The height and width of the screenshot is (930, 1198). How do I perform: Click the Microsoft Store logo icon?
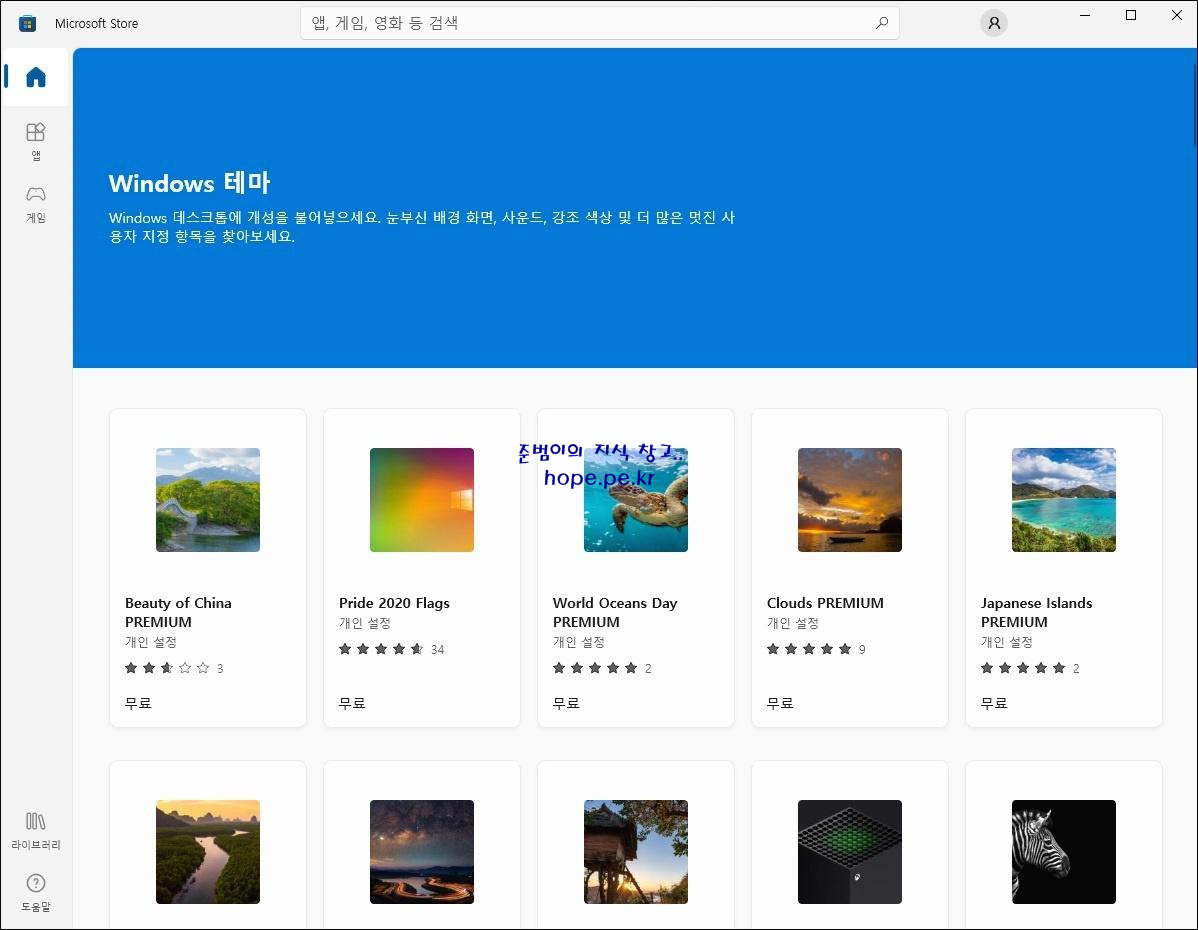pyautogui.click(x=28, y=23)
